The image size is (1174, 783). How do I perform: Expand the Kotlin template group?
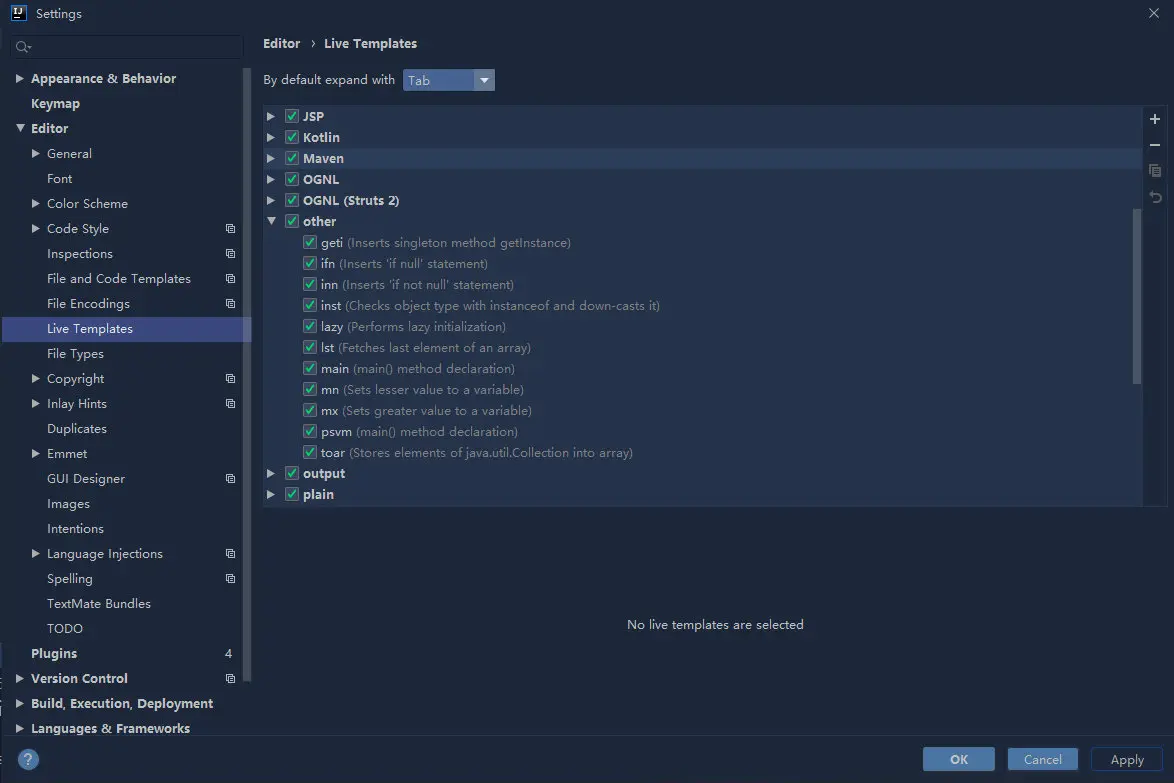tap(271, 137)
